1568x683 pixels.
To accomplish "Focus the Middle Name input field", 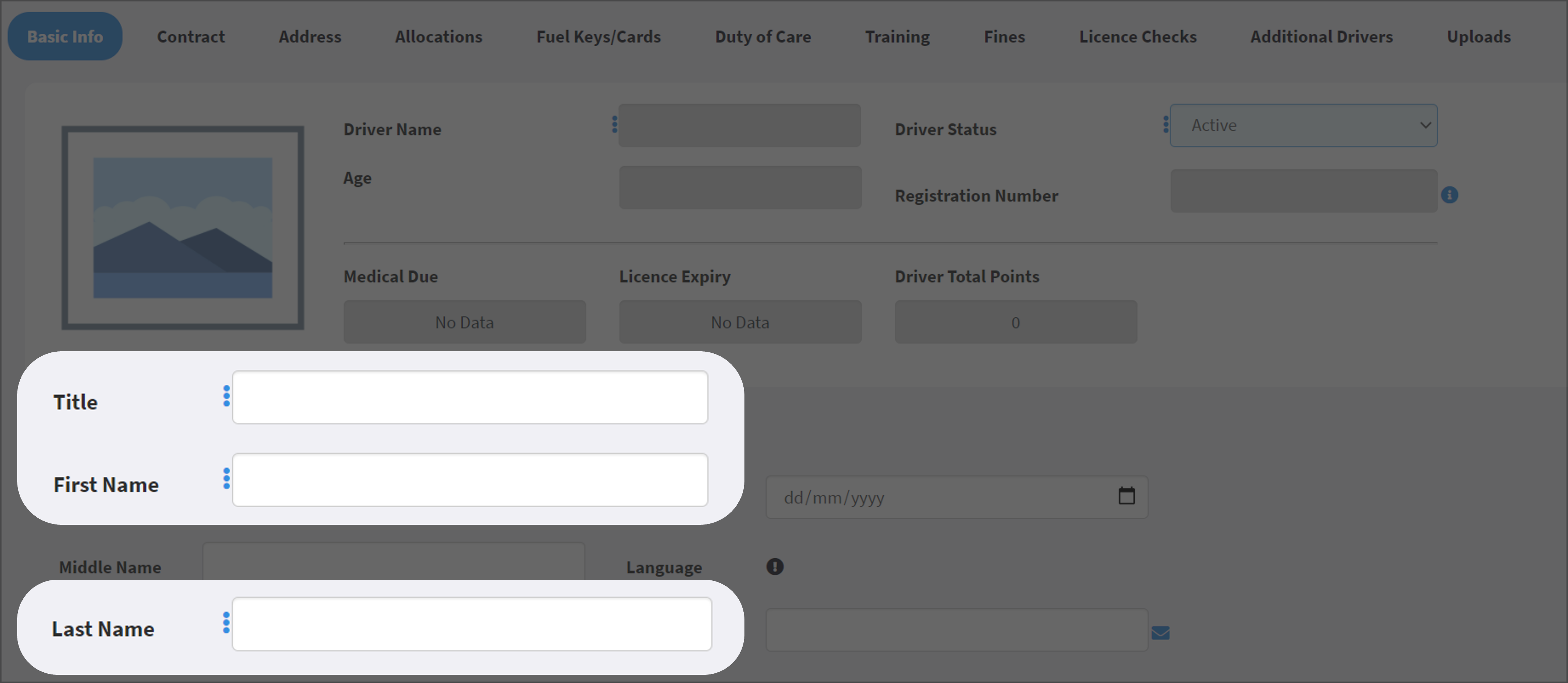I will pos(394,561).
